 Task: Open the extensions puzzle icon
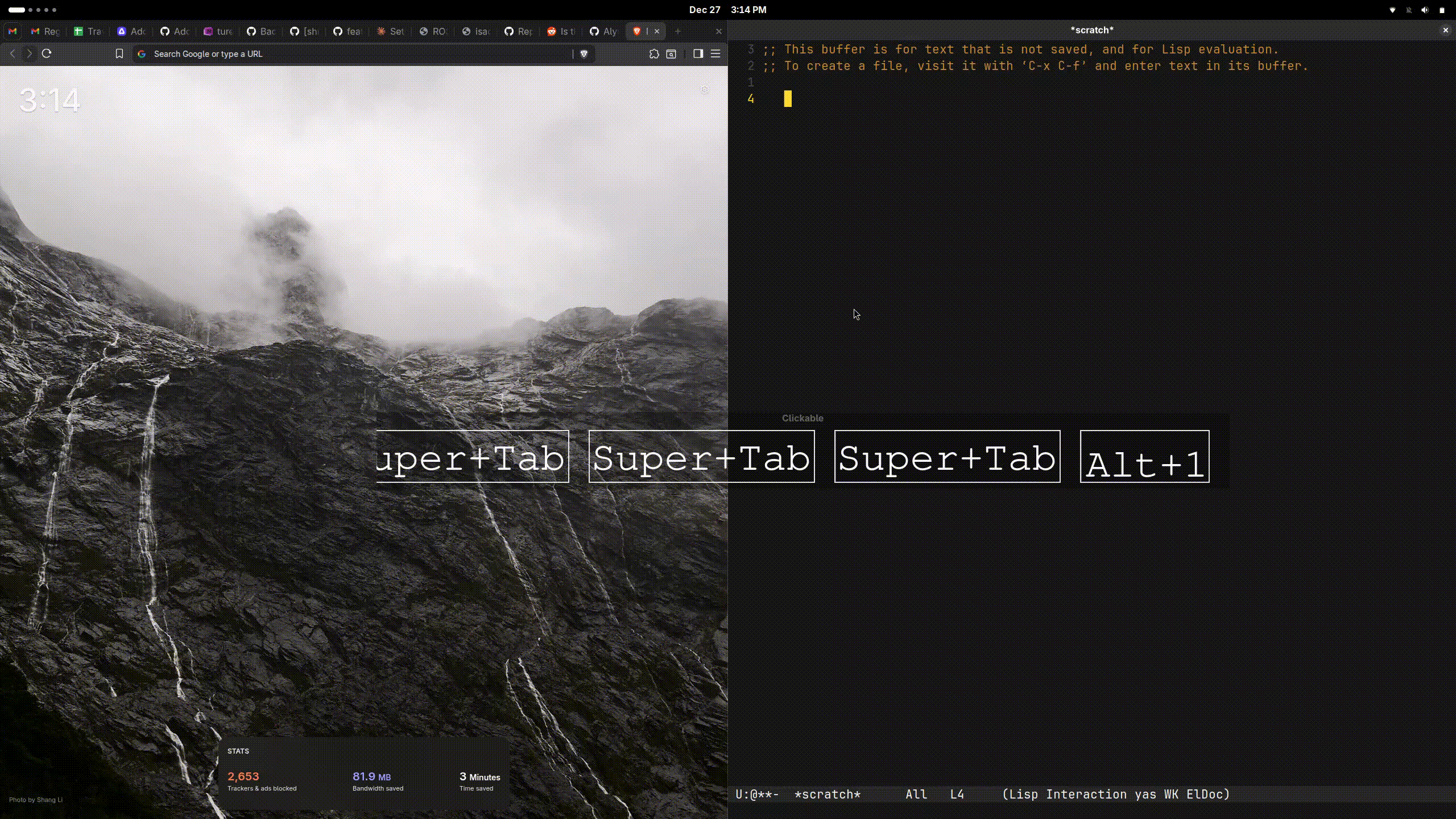pyautogui.click(x=654, y=53)
